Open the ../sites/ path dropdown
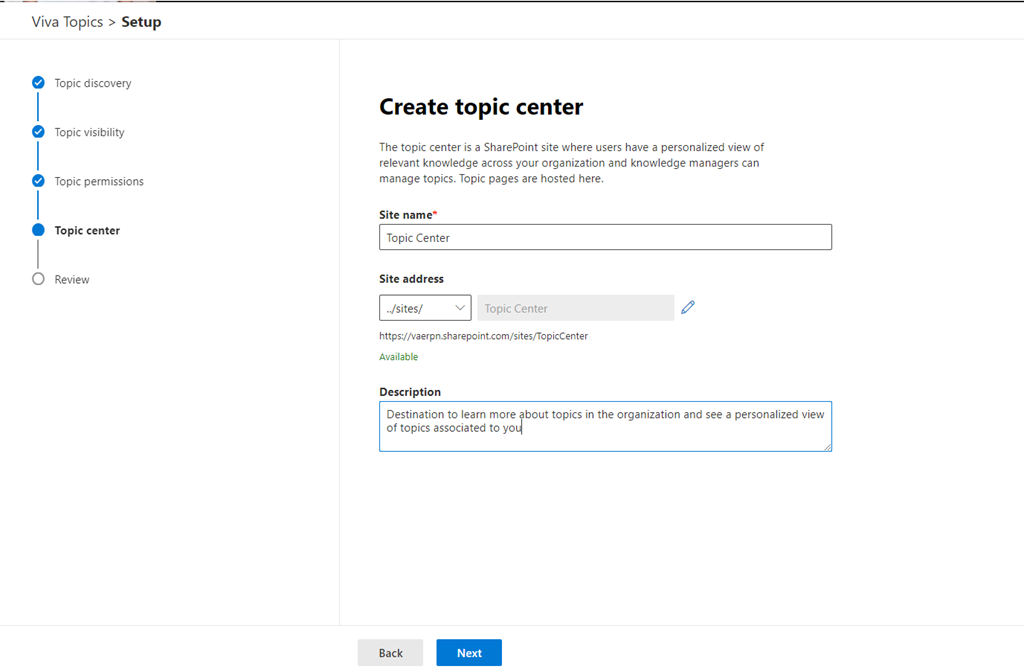The width and height of the screenshot is (1024, 669). pyautogui.click(x=425, y=308)
